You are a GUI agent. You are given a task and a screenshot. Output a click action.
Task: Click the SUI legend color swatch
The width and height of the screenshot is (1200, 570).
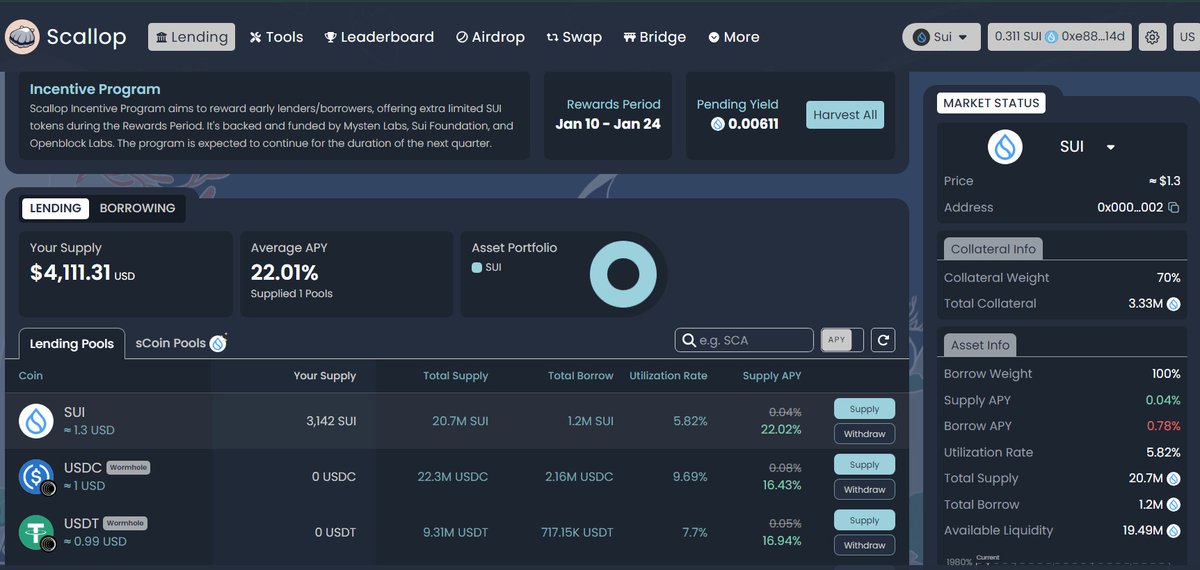pyautogui.click(x=477, y=268)
